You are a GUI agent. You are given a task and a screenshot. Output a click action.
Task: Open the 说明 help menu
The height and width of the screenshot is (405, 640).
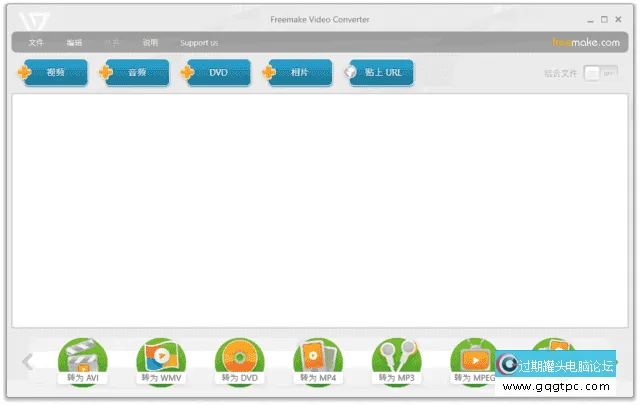click(150, 43)
